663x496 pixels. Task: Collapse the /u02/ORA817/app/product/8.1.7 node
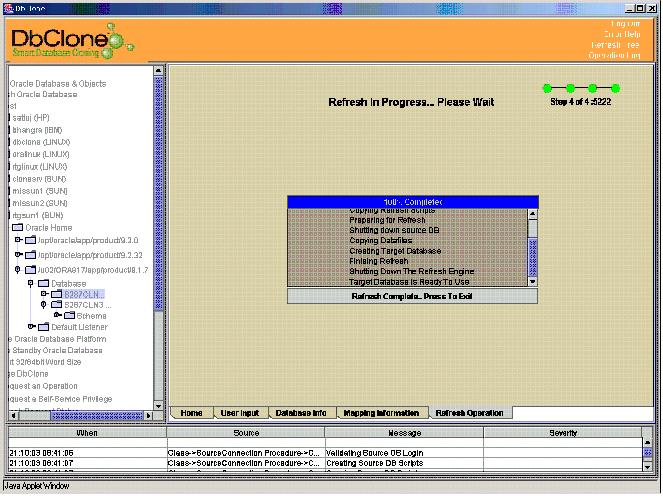click(x=17, y=270)
